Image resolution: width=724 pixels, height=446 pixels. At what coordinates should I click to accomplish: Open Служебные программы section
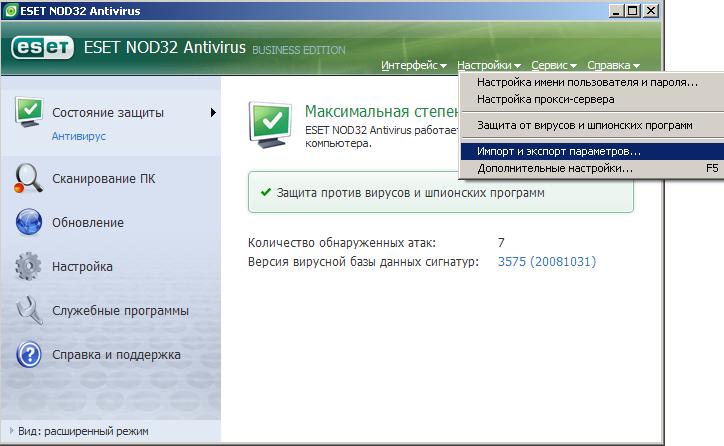[x=121, y=311]
